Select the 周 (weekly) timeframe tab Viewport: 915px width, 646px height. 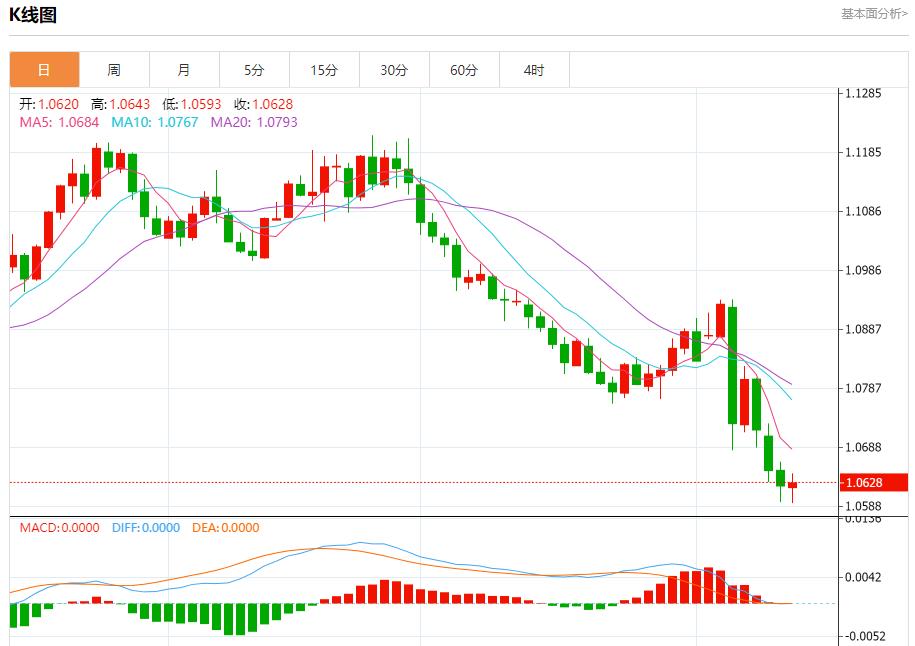point(114,70)
